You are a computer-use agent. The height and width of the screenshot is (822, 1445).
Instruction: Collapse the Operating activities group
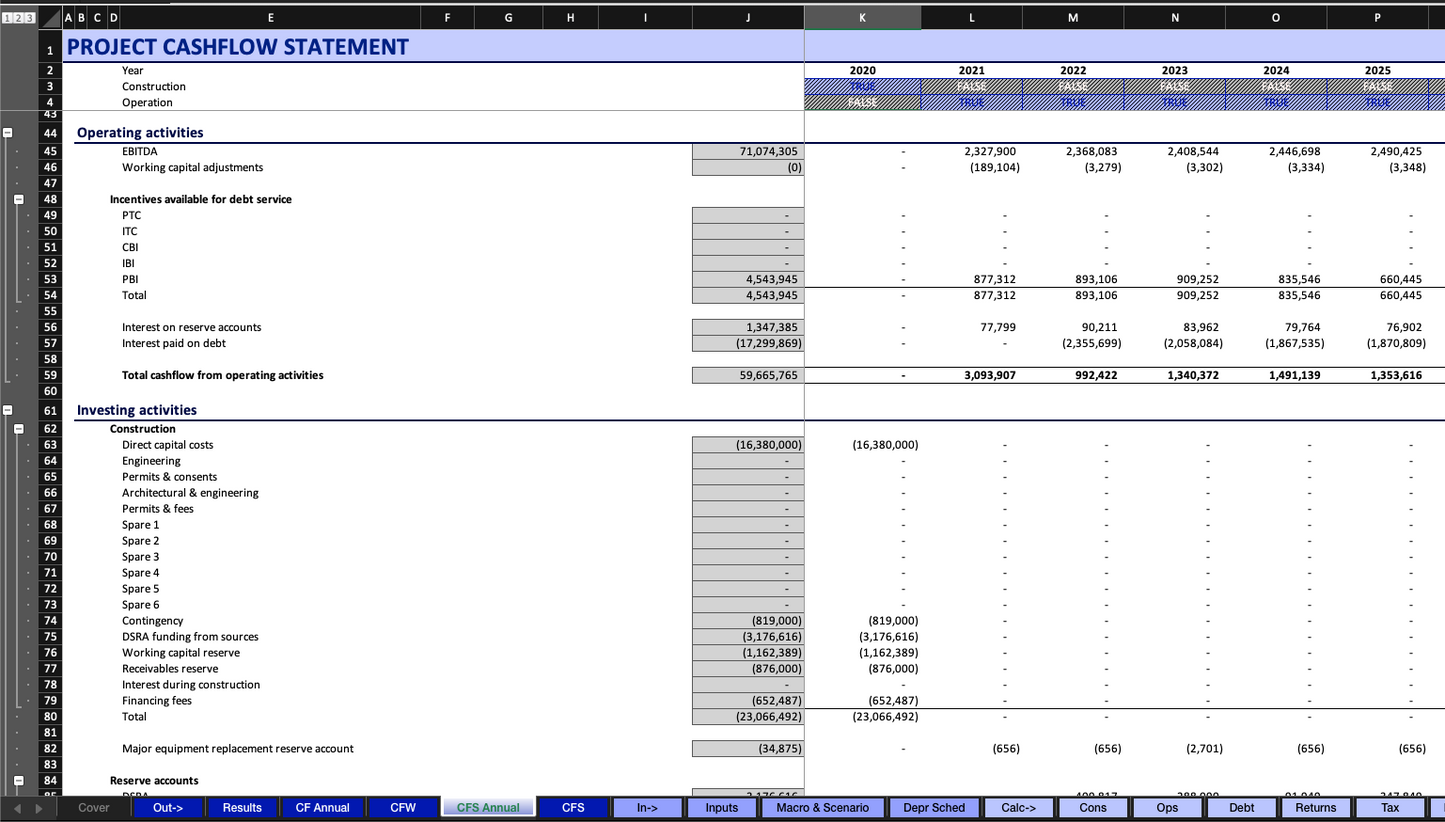[x=7, y=132]
